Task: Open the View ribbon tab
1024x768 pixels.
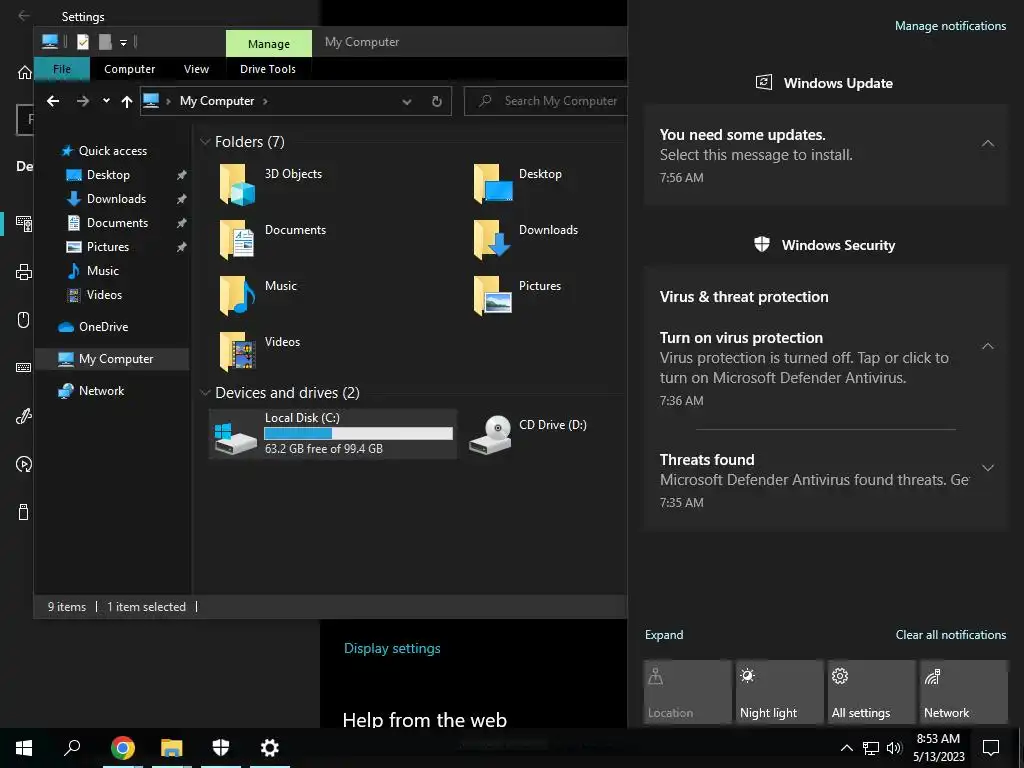Action: tap(196, 69)
